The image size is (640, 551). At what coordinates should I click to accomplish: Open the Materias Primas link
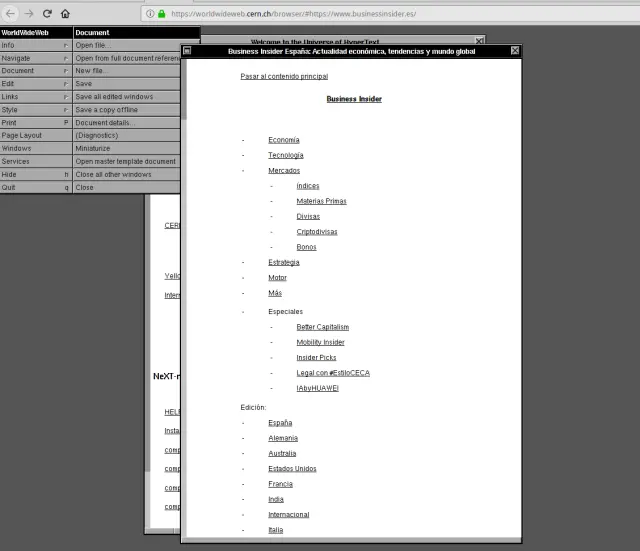321,201
